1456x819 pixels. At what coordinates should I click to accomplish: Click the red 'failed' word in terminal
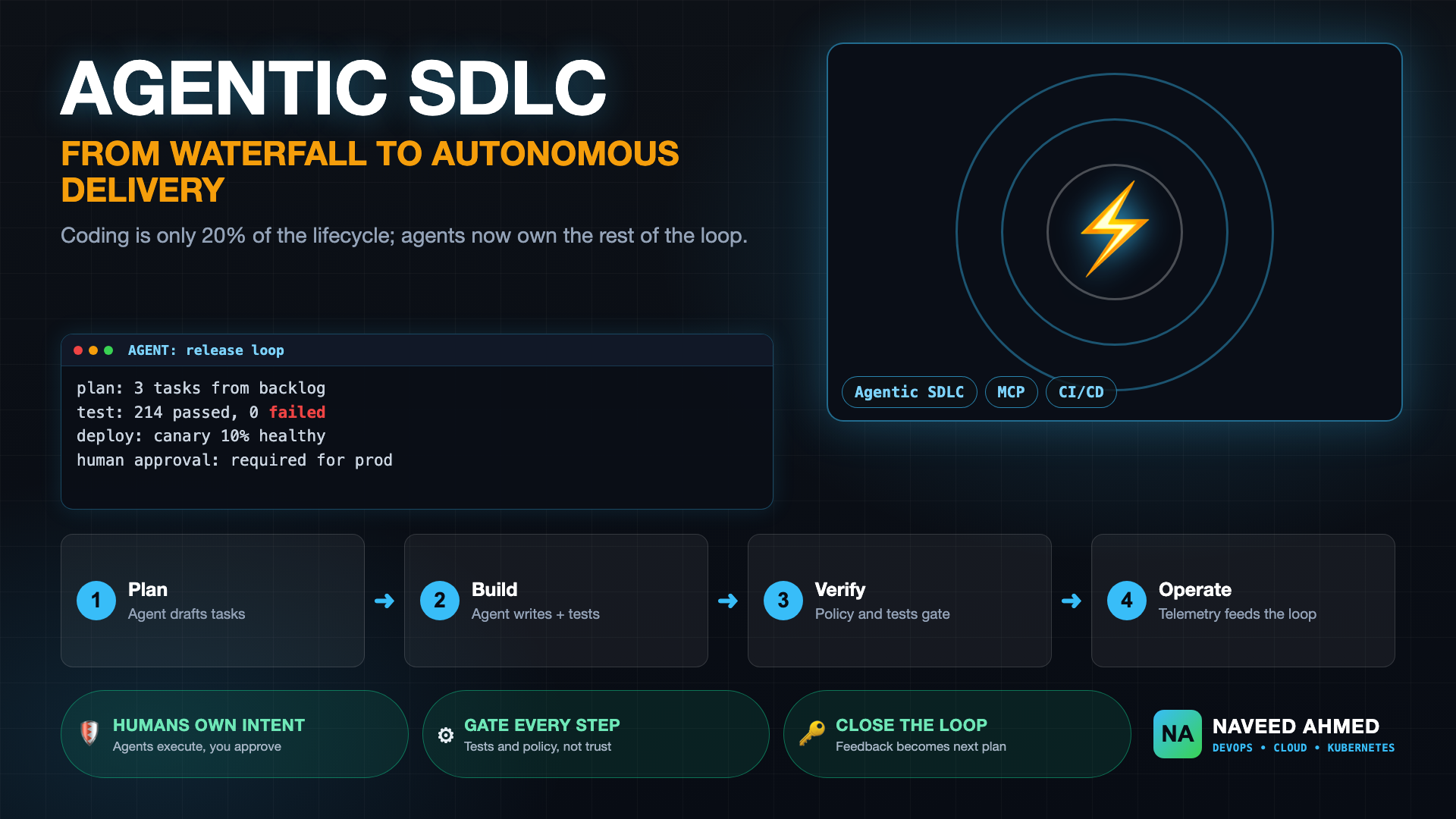point(297,412)
